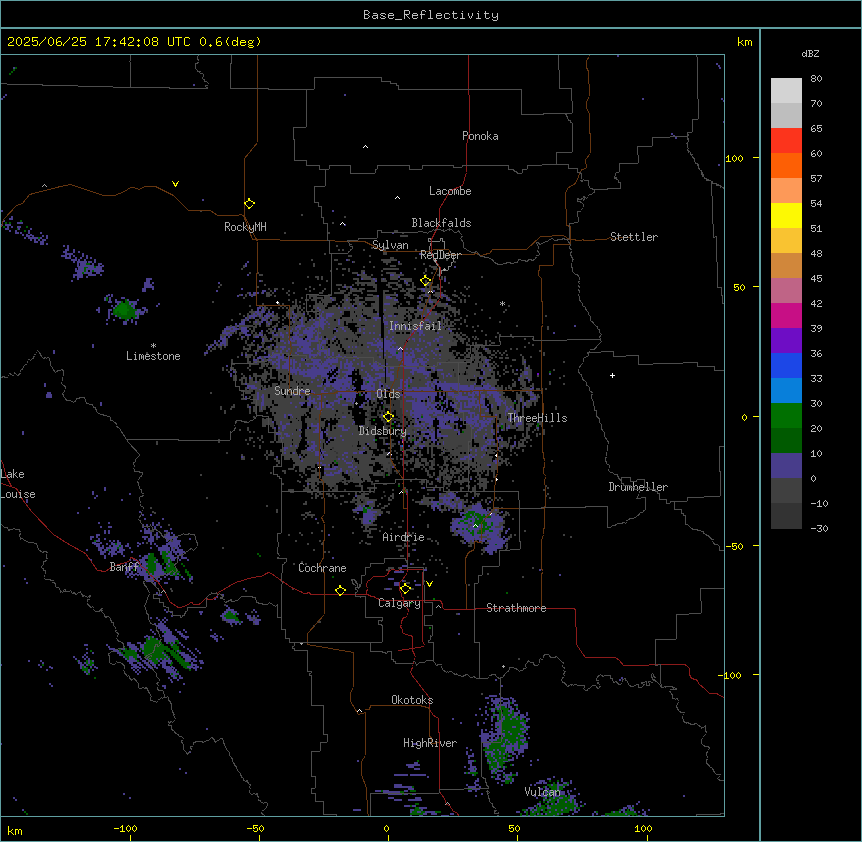The image size is (862, 842).
Task: Select the Okotoks label
Action: [x=412, y=700]
